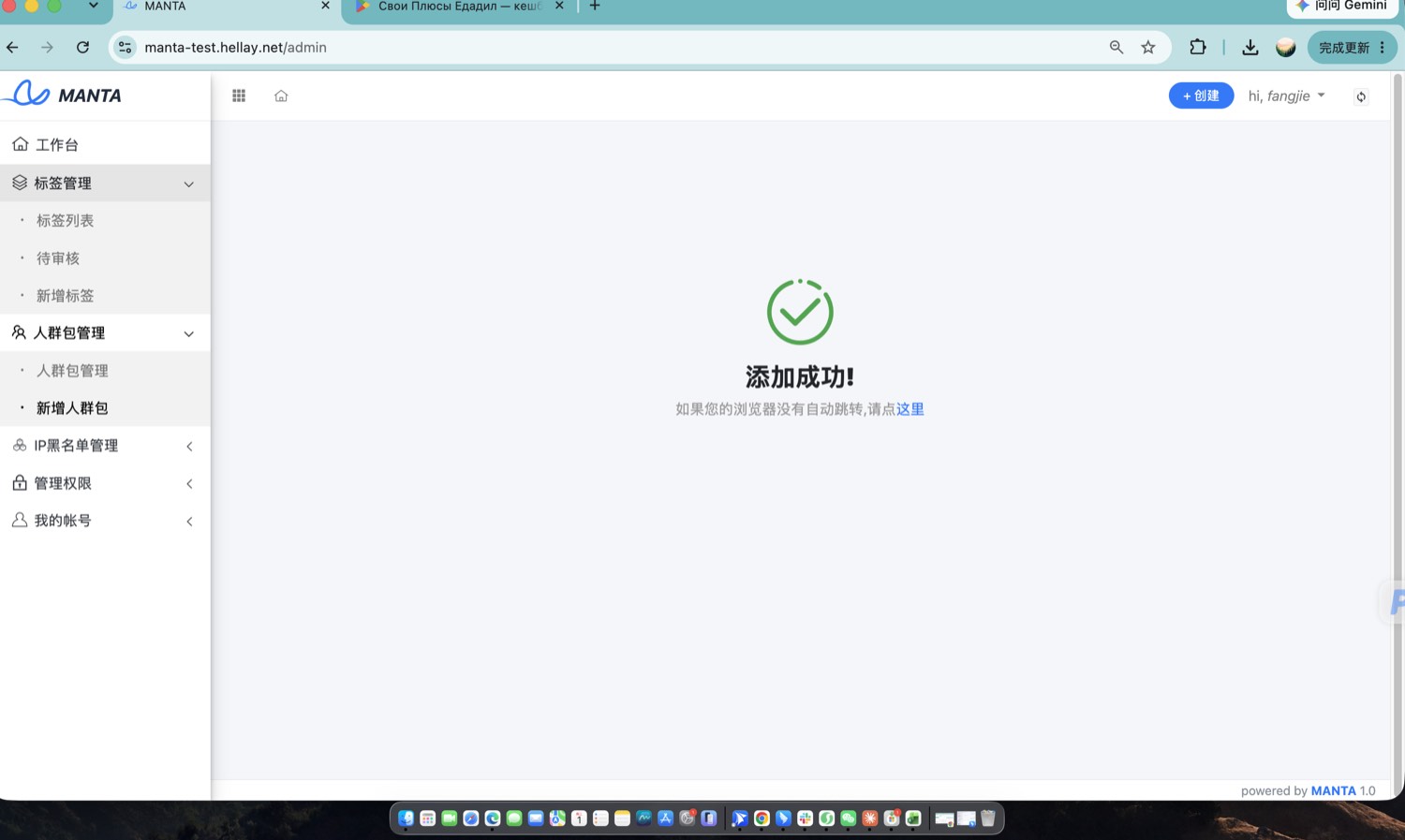Open 待审核 in the sidebar
Viewport: 1405px width, 840px height.
coord(58,258)
